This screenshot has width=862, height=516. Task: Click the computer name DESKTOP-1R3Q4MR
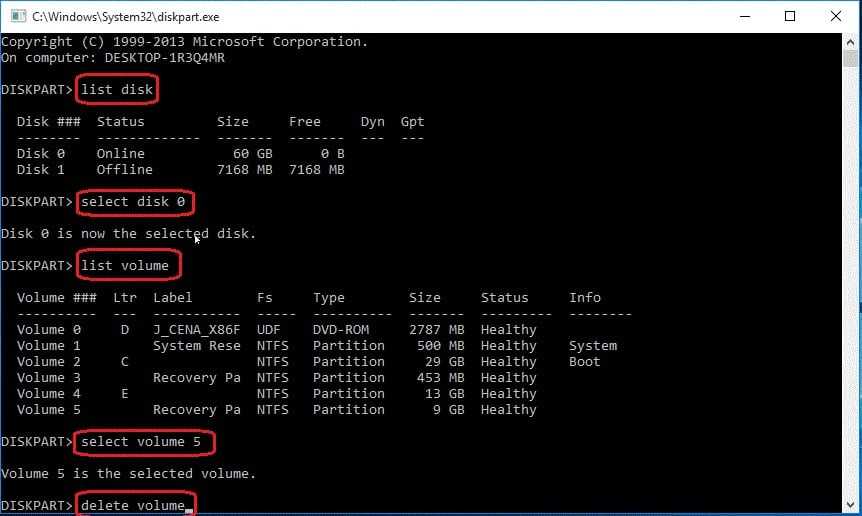pyautogui.click(x=164, y=58)
